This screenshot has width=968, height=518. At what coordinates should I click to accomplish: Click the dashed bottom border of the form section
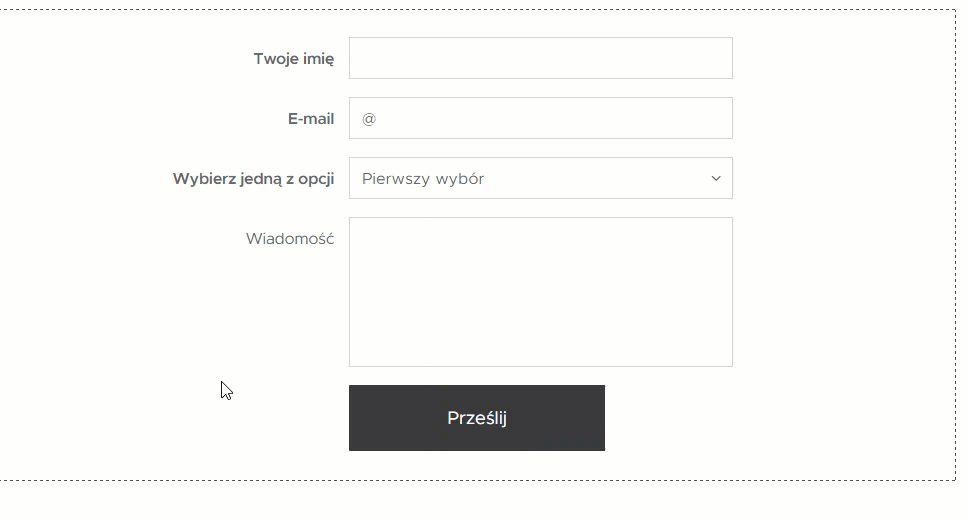click(478, 480)
